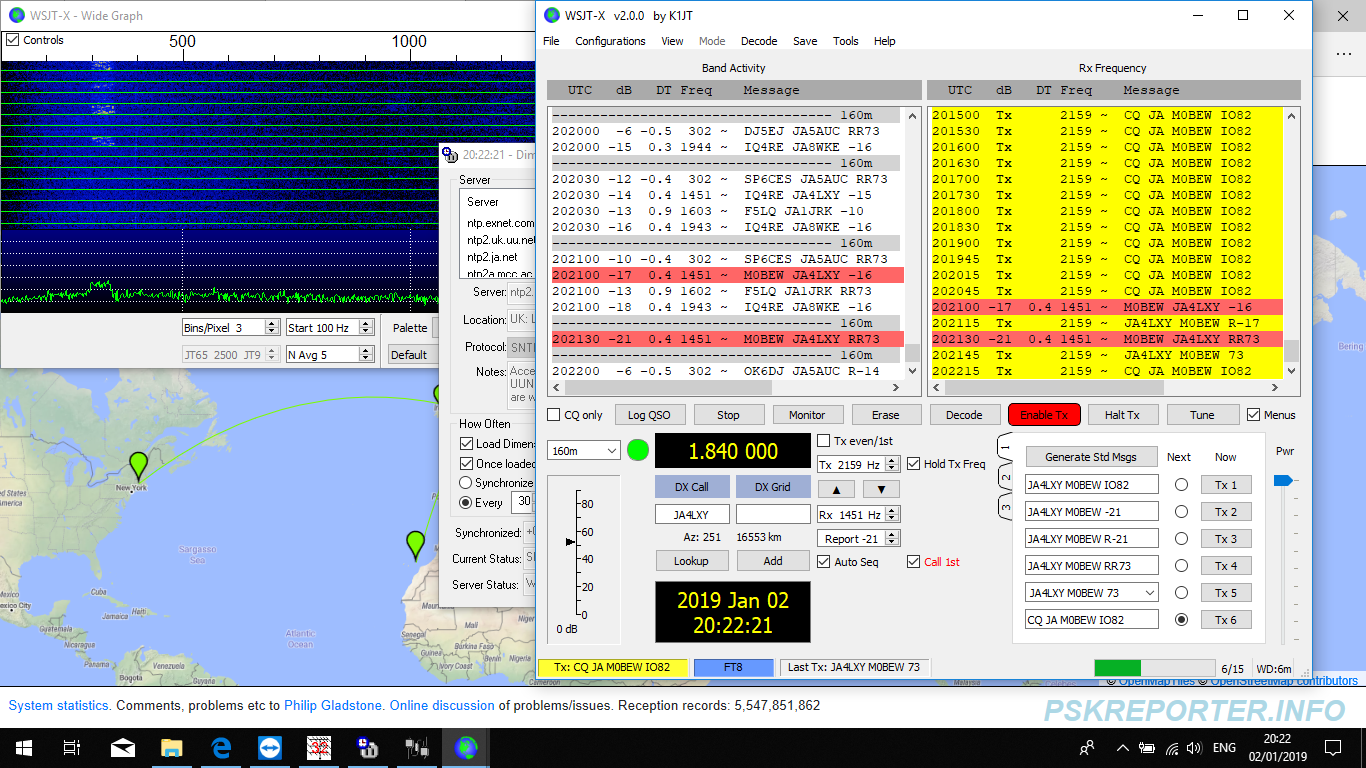
Task: Open the volume speaker icon in tray
Action: click(x=1194, y=748)
